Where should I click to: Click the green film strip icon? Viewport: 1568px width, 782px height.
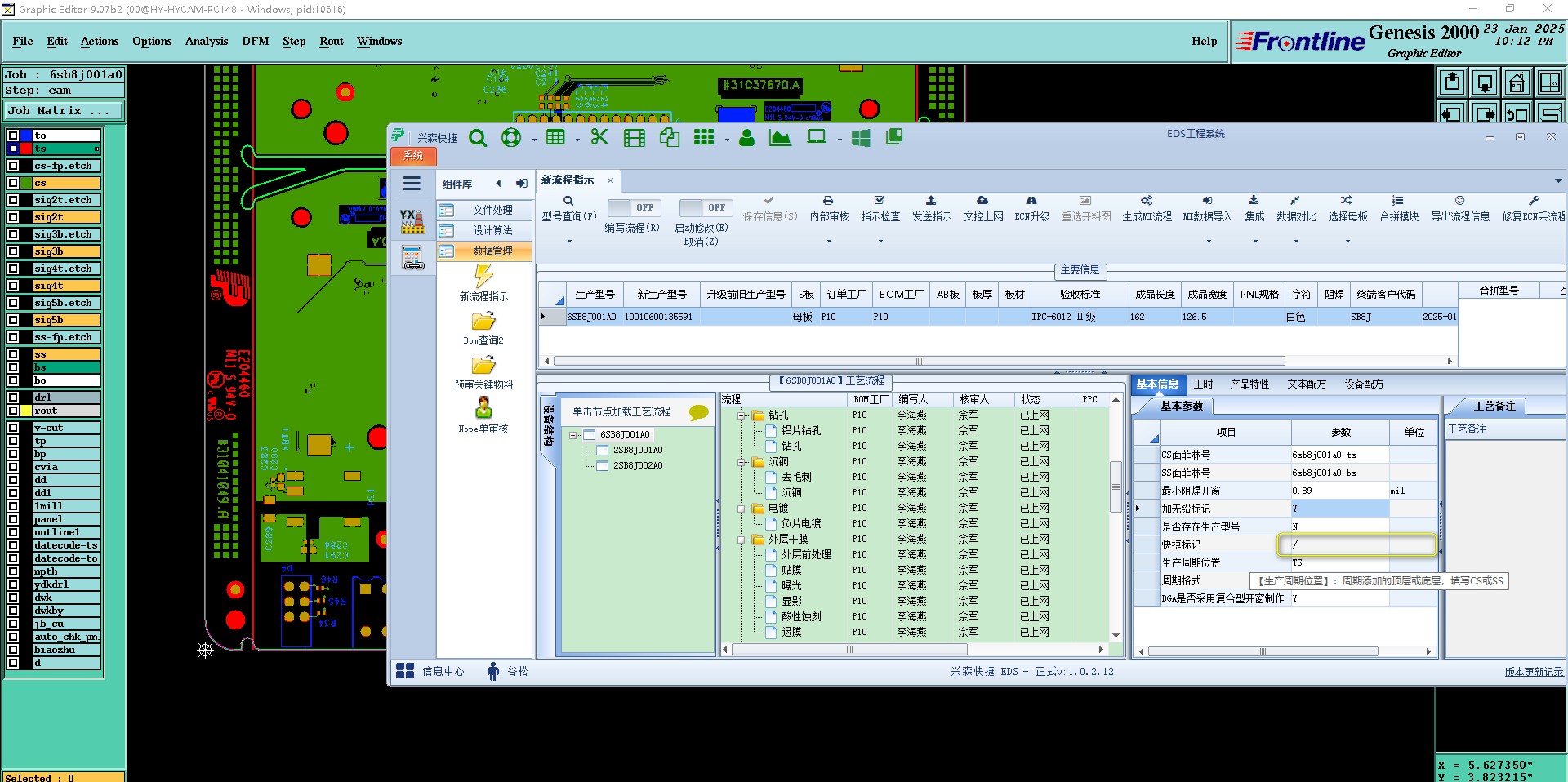pos(634,138)
